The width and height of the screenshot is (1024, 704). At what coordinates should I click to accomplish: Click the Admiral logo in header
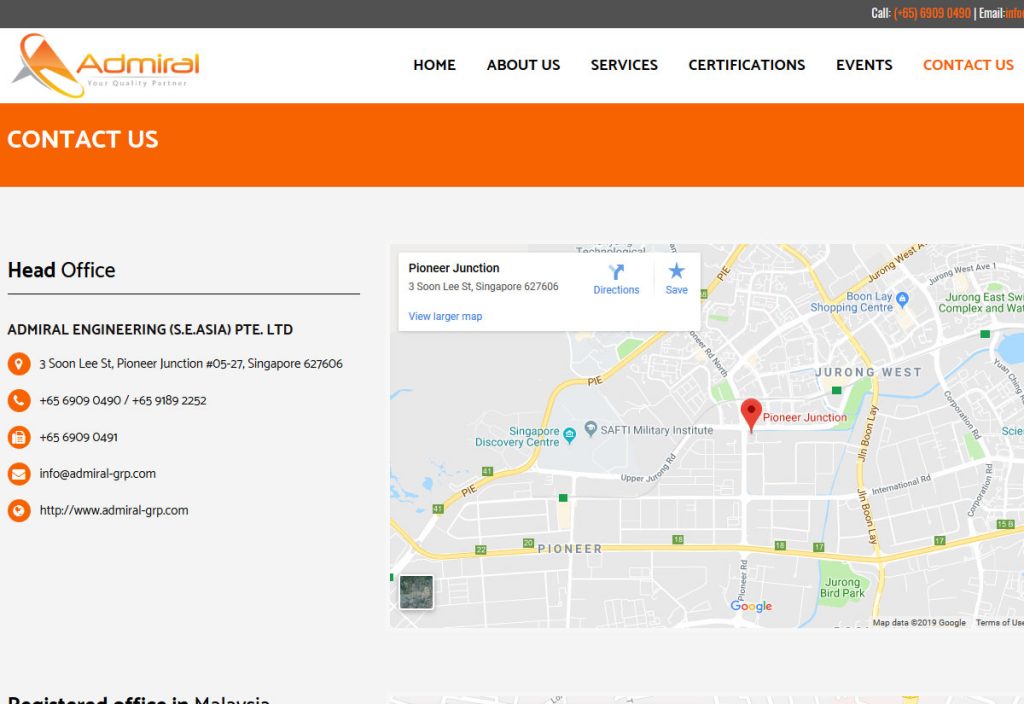(105, 66)
